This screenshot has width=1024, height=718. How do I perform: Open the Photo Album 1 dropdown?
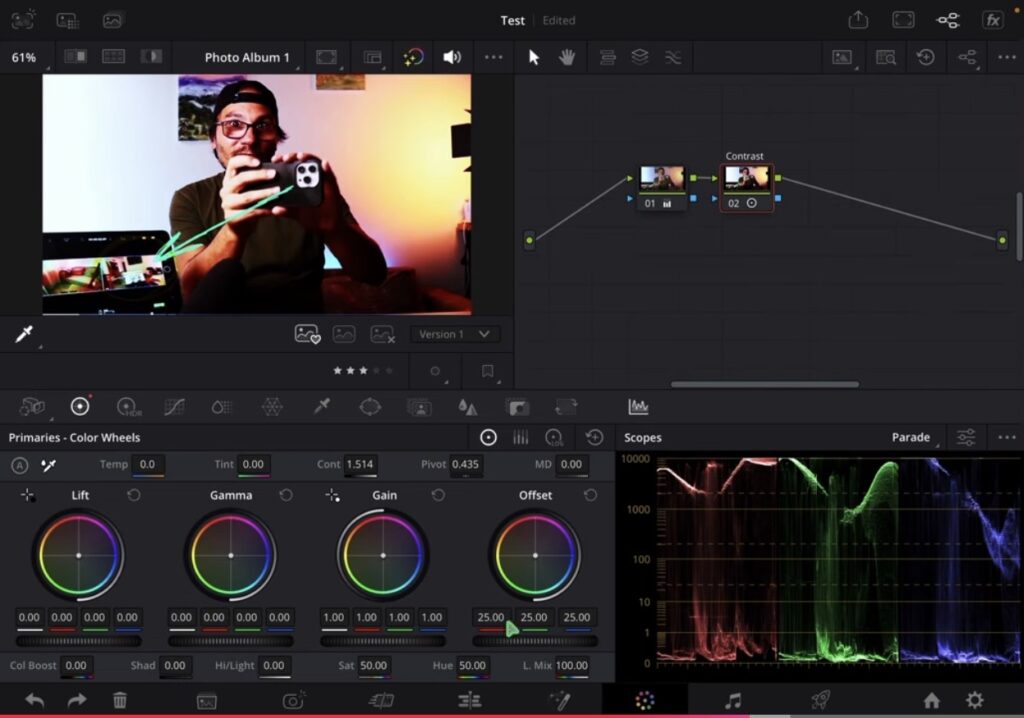pos(247,57)
